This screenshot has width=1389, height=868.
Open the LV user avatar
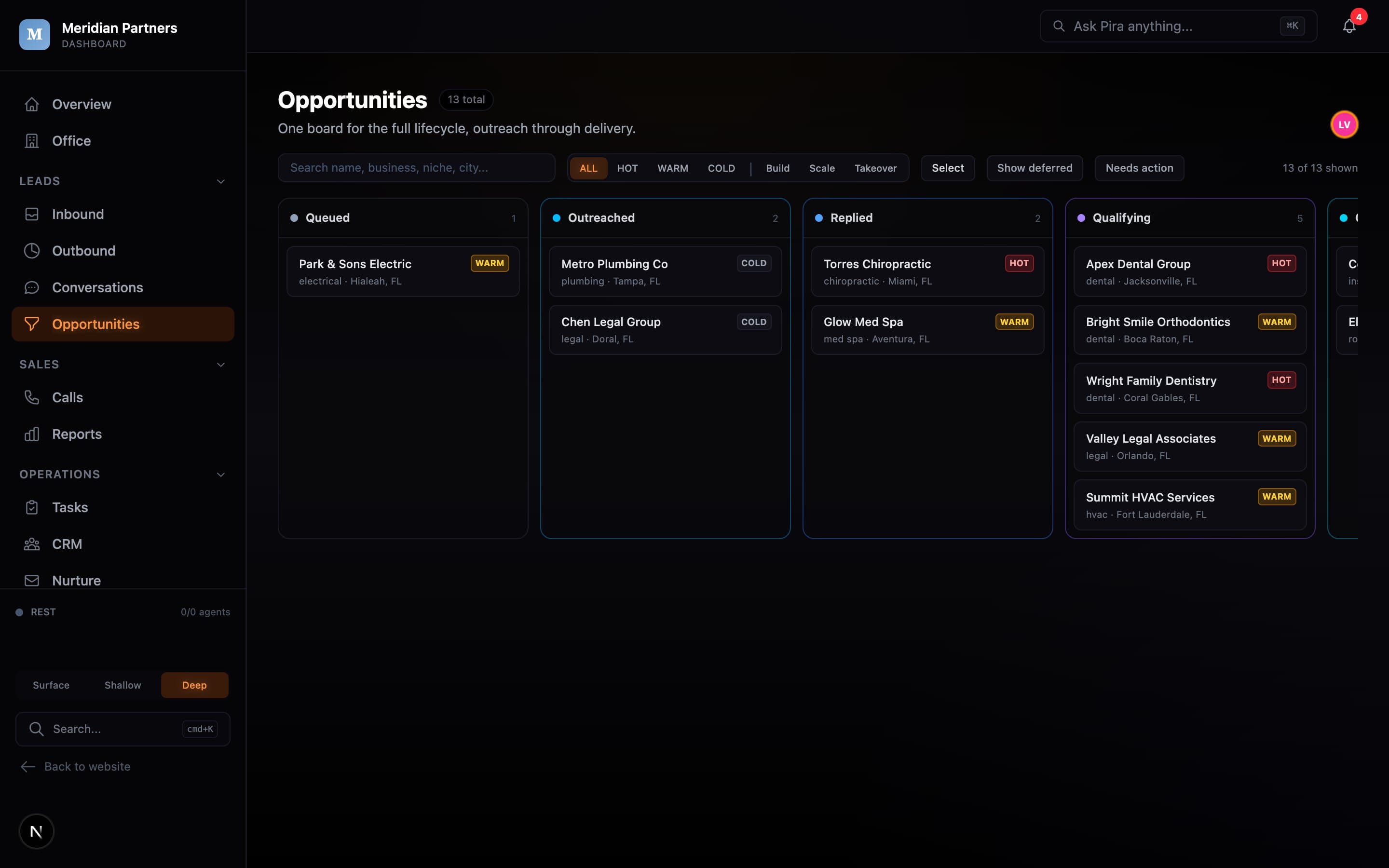[1344, 124]
